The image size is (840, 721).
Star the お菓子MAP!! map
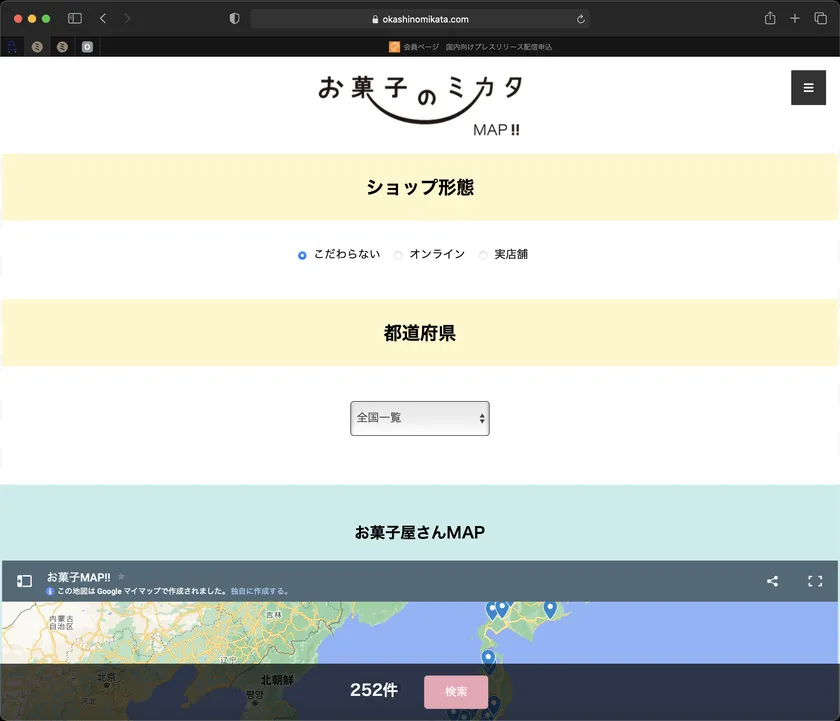[122, 577]
